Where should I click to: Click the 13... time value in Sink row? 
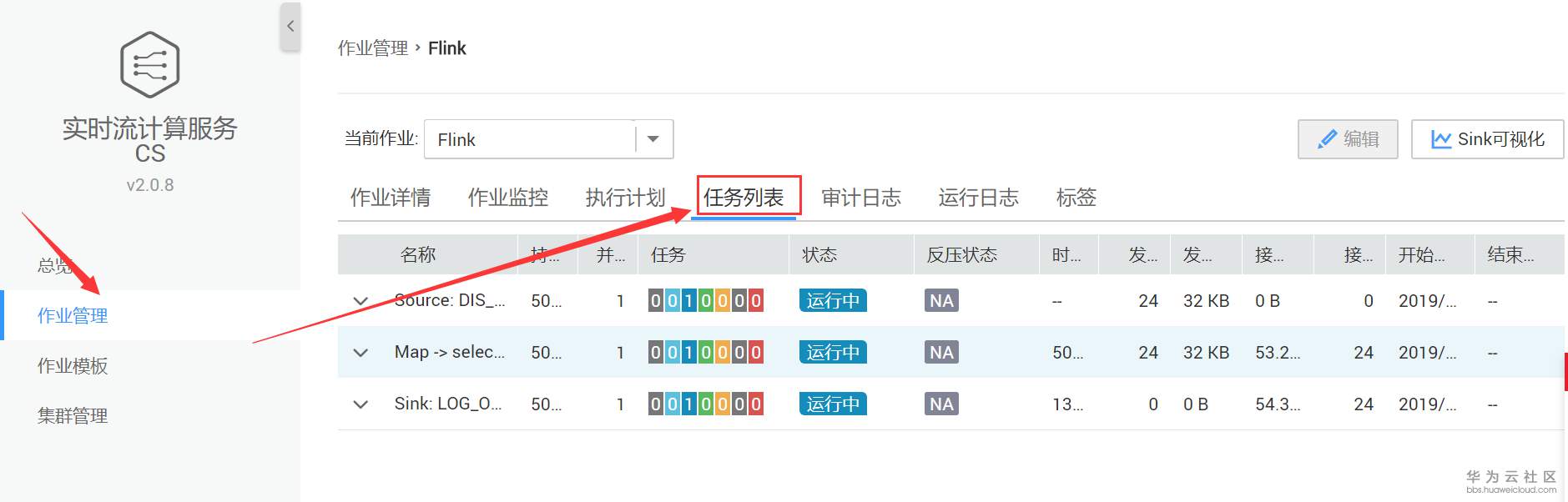1068,404
